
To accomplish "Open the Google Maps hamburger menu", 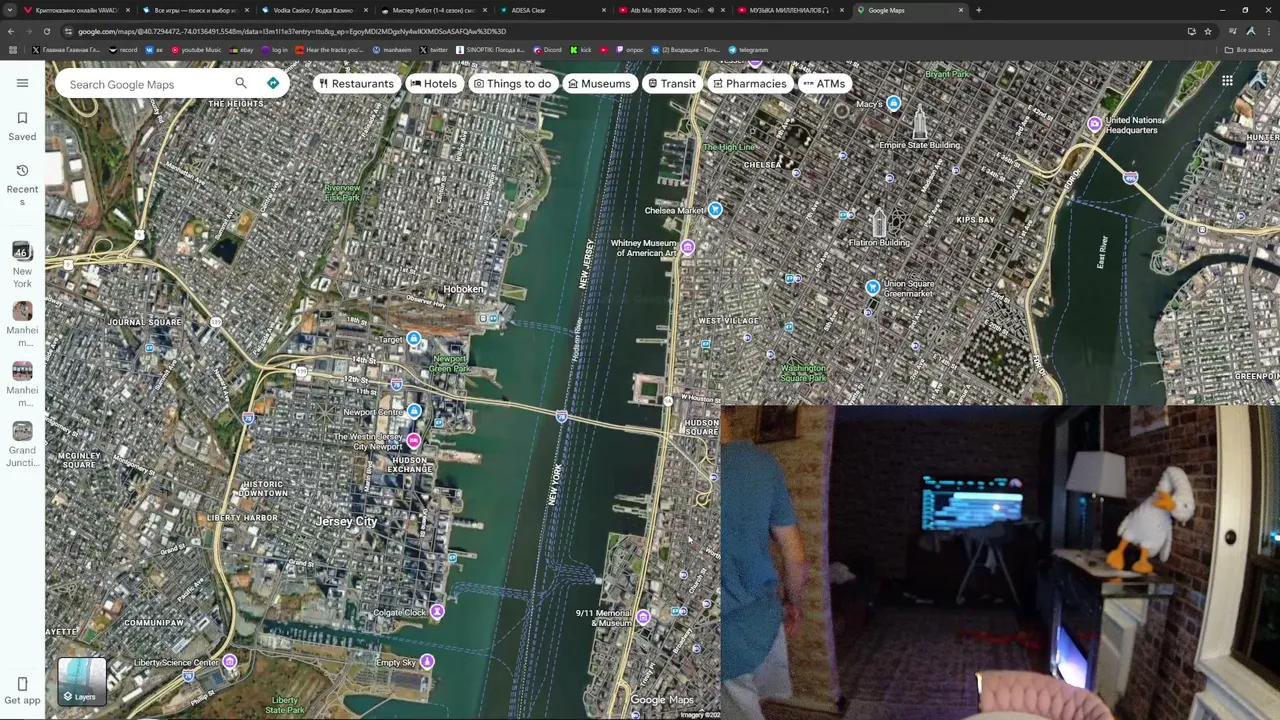I will pos(22,83).
